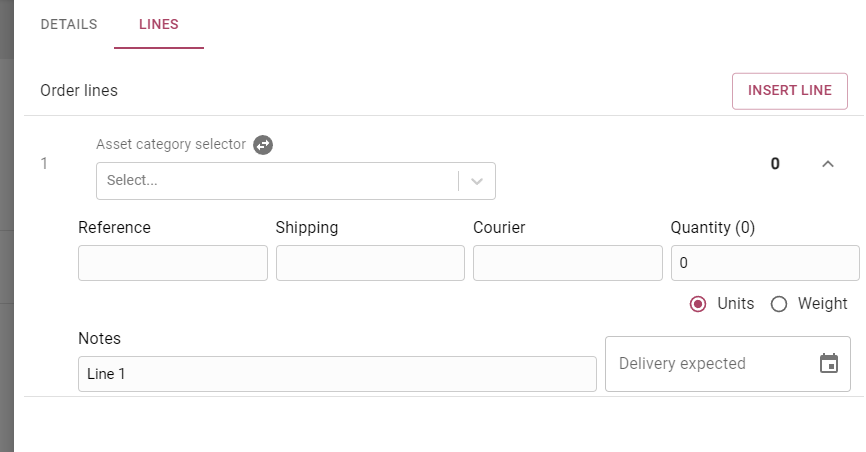Image resolution: width=866 pixels, height=452 pixels.
Task: Click the INSERT LINE button
Action: click(x=790, y=91)
